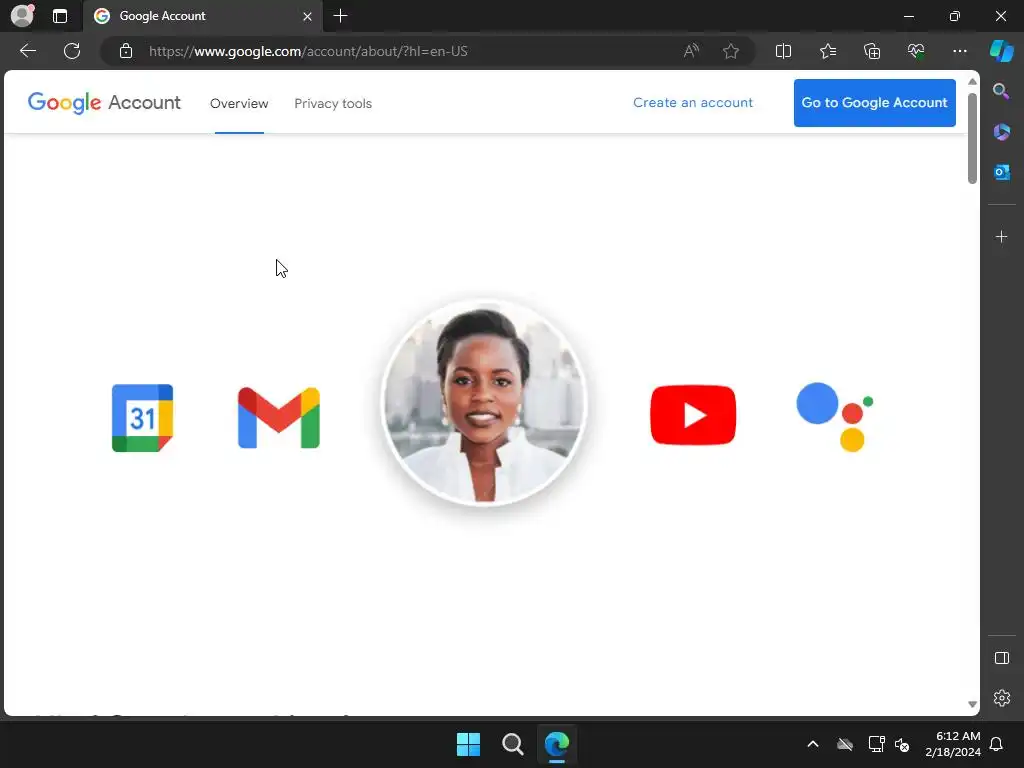Open a new tab
This screenshot has width=1024, height=768.
(x=340, y=16)
